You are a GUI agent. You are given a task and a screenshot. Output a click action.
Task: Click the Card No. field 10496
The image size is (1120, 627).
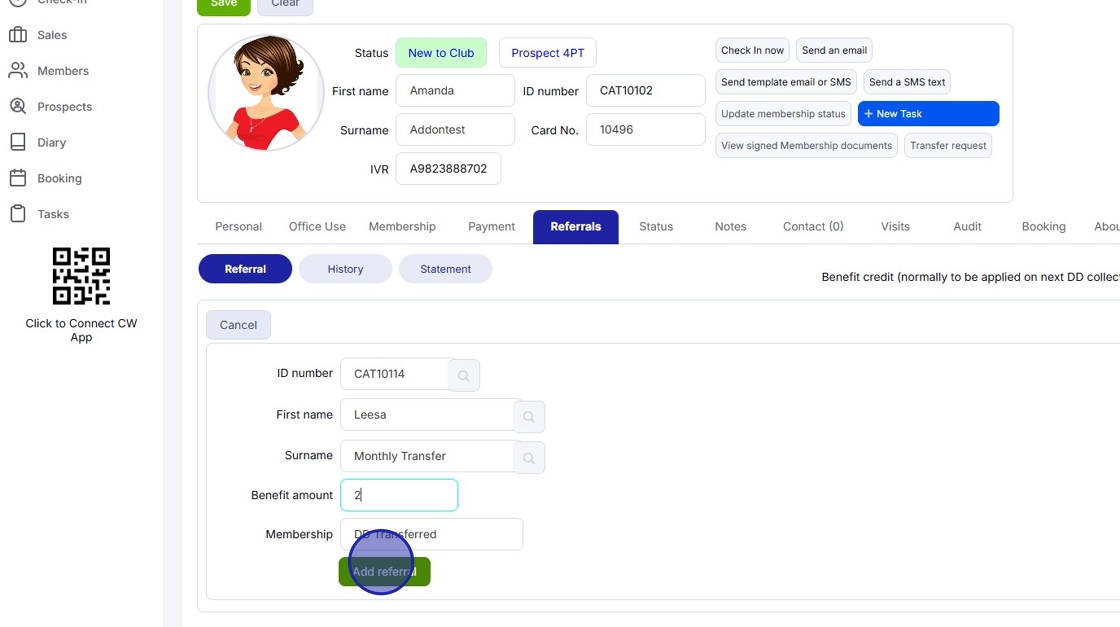(646, 129)
